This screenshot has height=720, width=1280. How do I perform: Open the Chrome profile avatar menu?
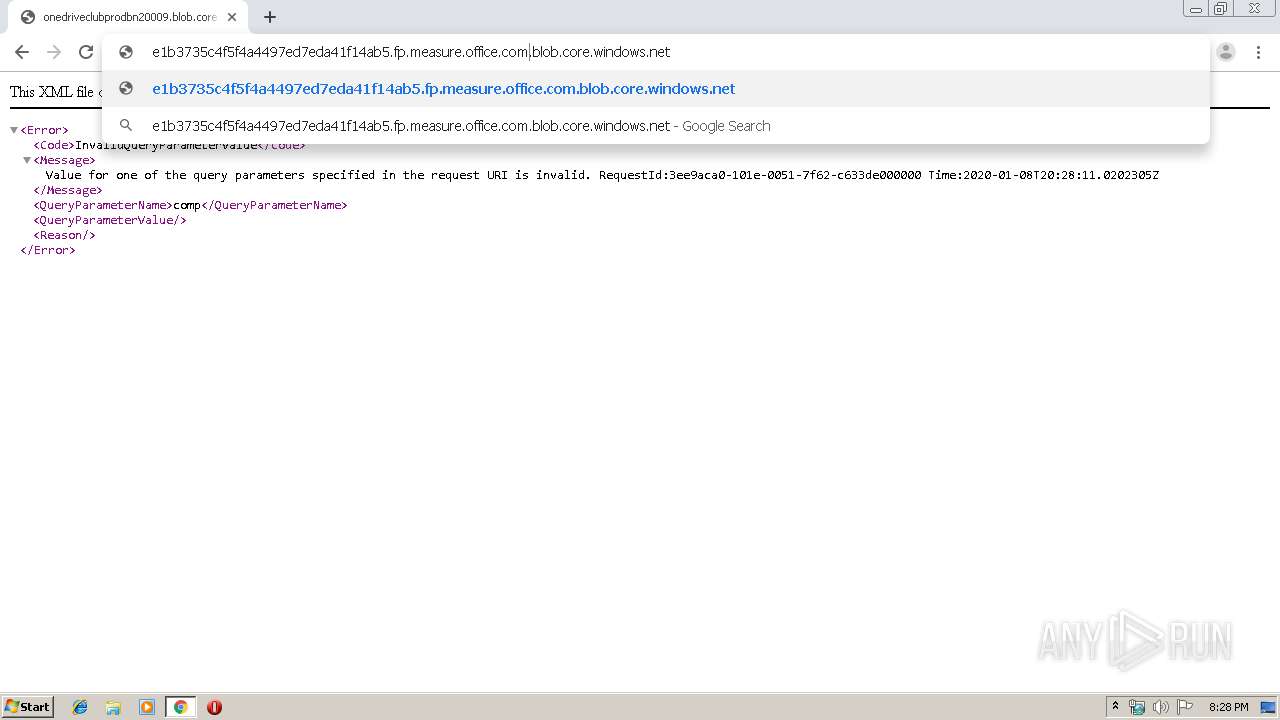pyautogui.click(x=1226, y=52)
